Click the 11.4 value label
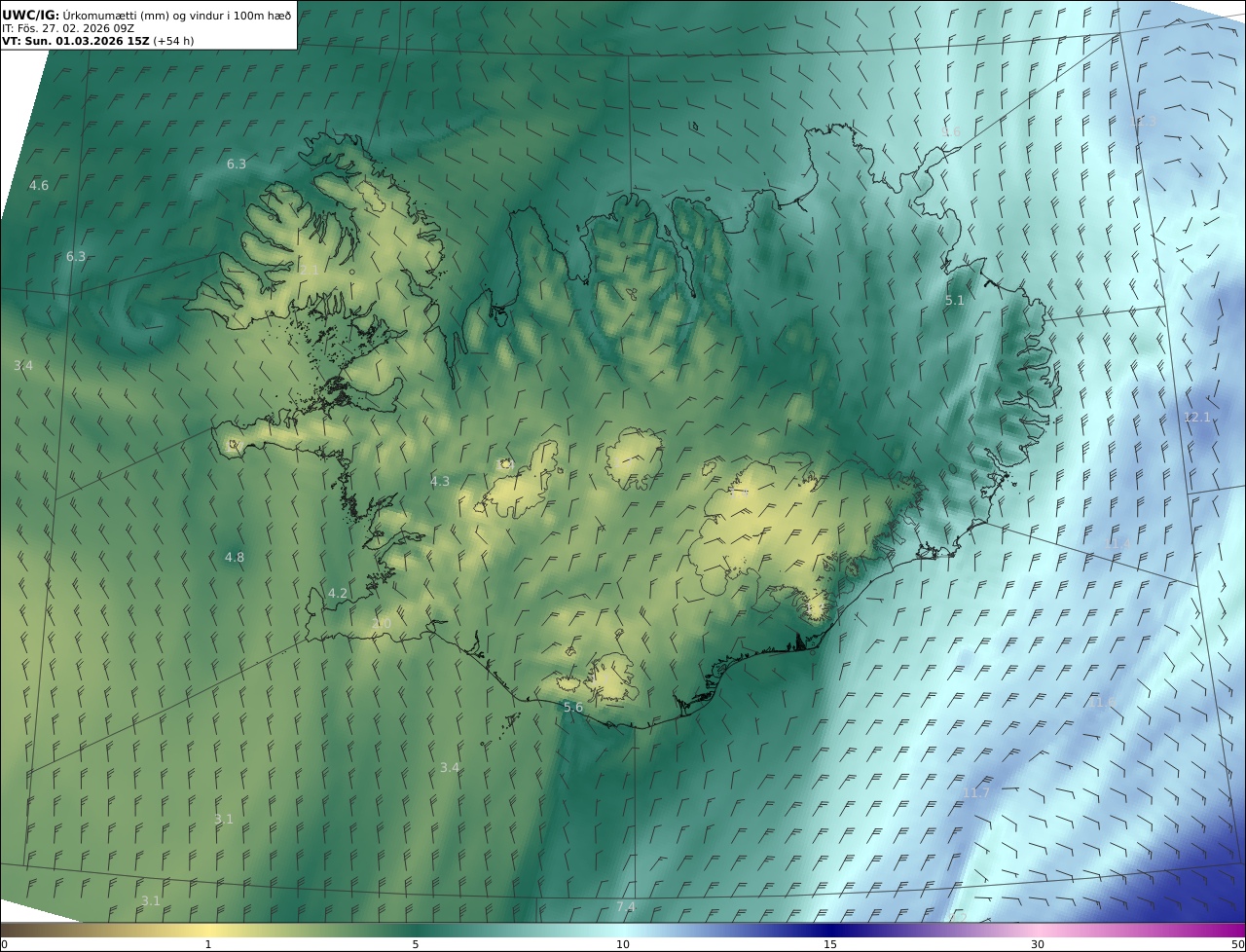The image size is (1246, 952). pyautogui.click(x=1118, y=544)
